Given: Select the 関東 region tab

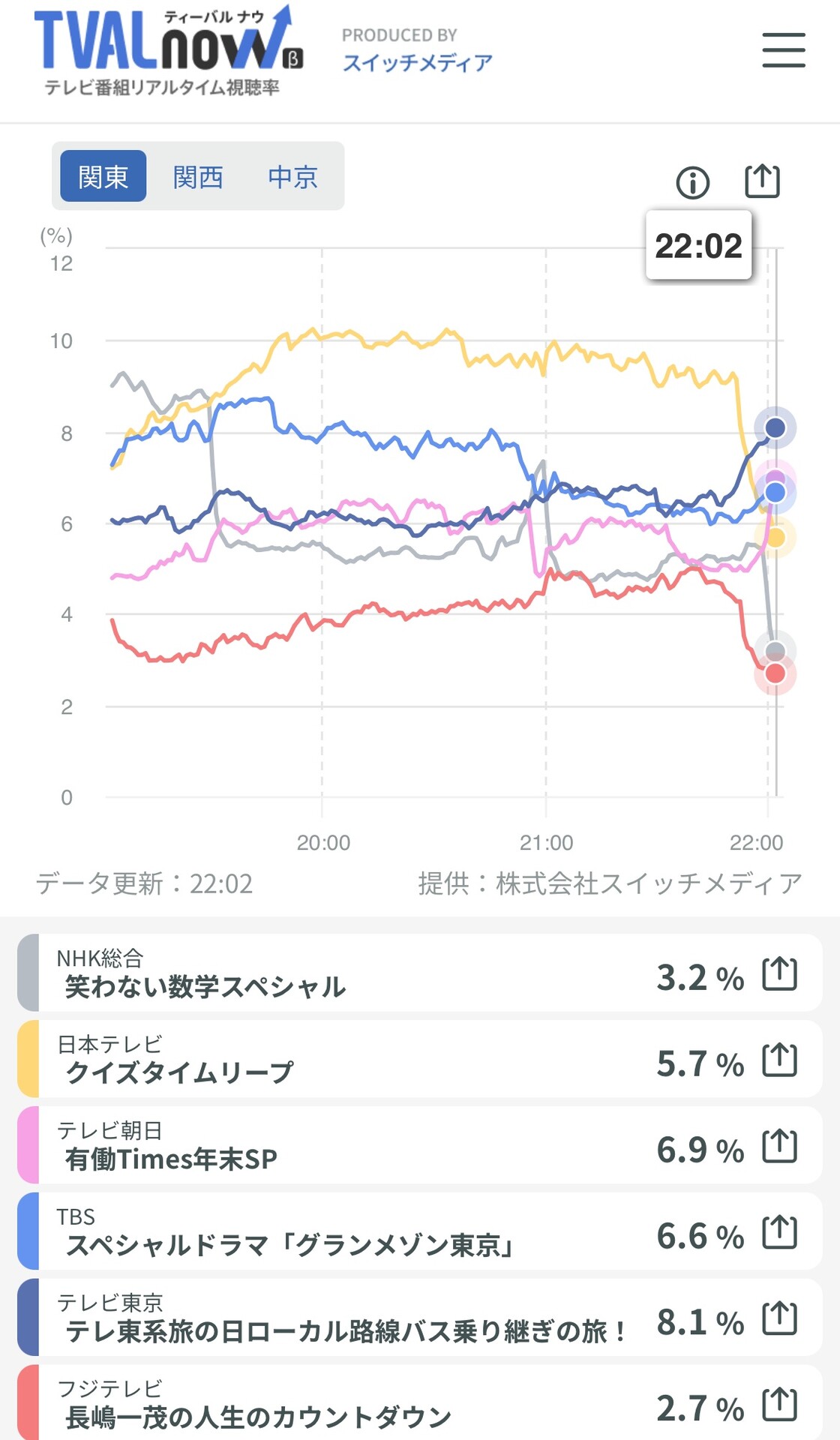Looking at the screenshot, I should click(x=103, y=176).
